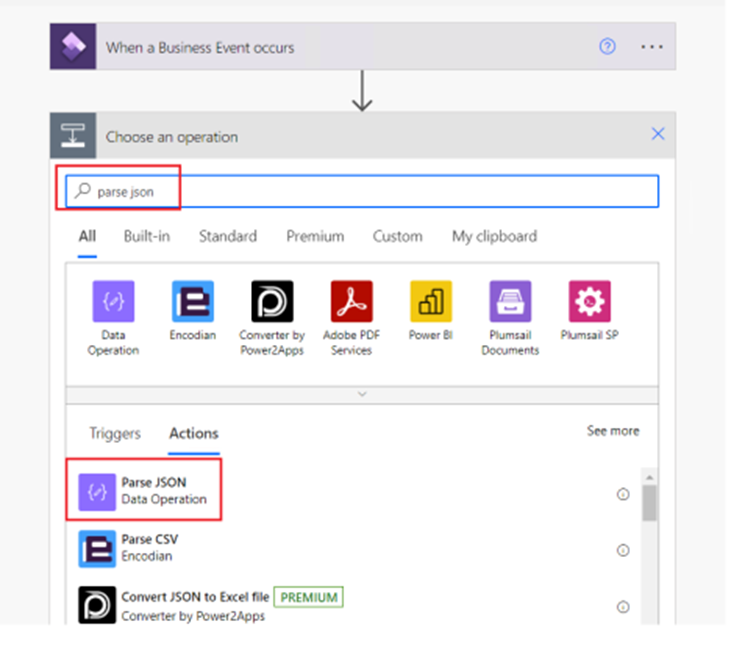This screenshot has width=750, height=659.
Task: Click the Convert JSON to Excel icon
Action: click(x=97, y=605)
